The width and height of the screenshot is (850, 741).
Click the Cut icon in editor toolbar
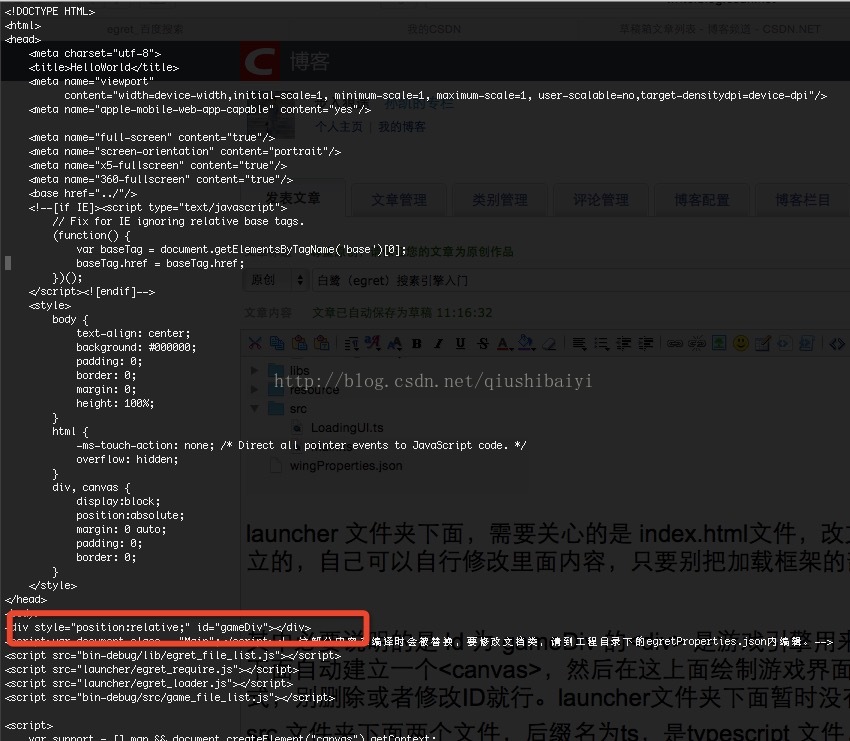coord(255,343)
